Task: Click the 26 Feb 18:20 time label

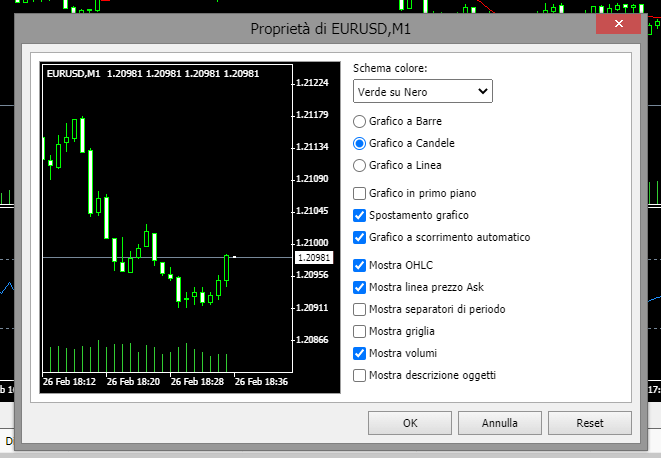Action: [133, 382]
